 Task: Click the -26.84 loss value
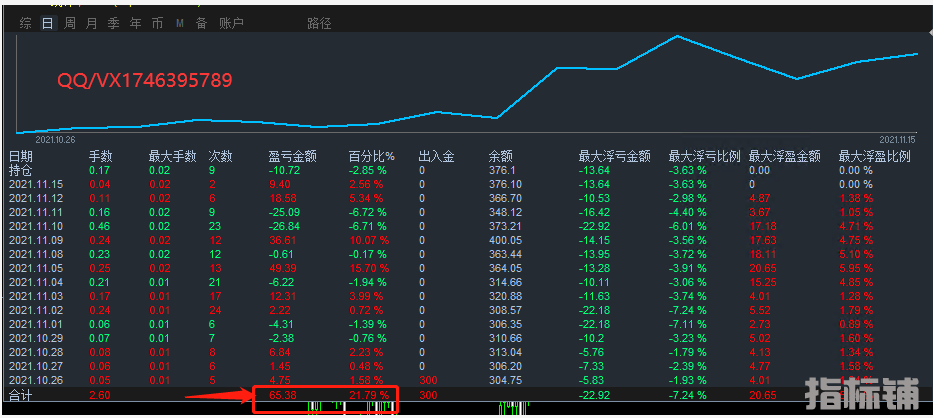284,226
